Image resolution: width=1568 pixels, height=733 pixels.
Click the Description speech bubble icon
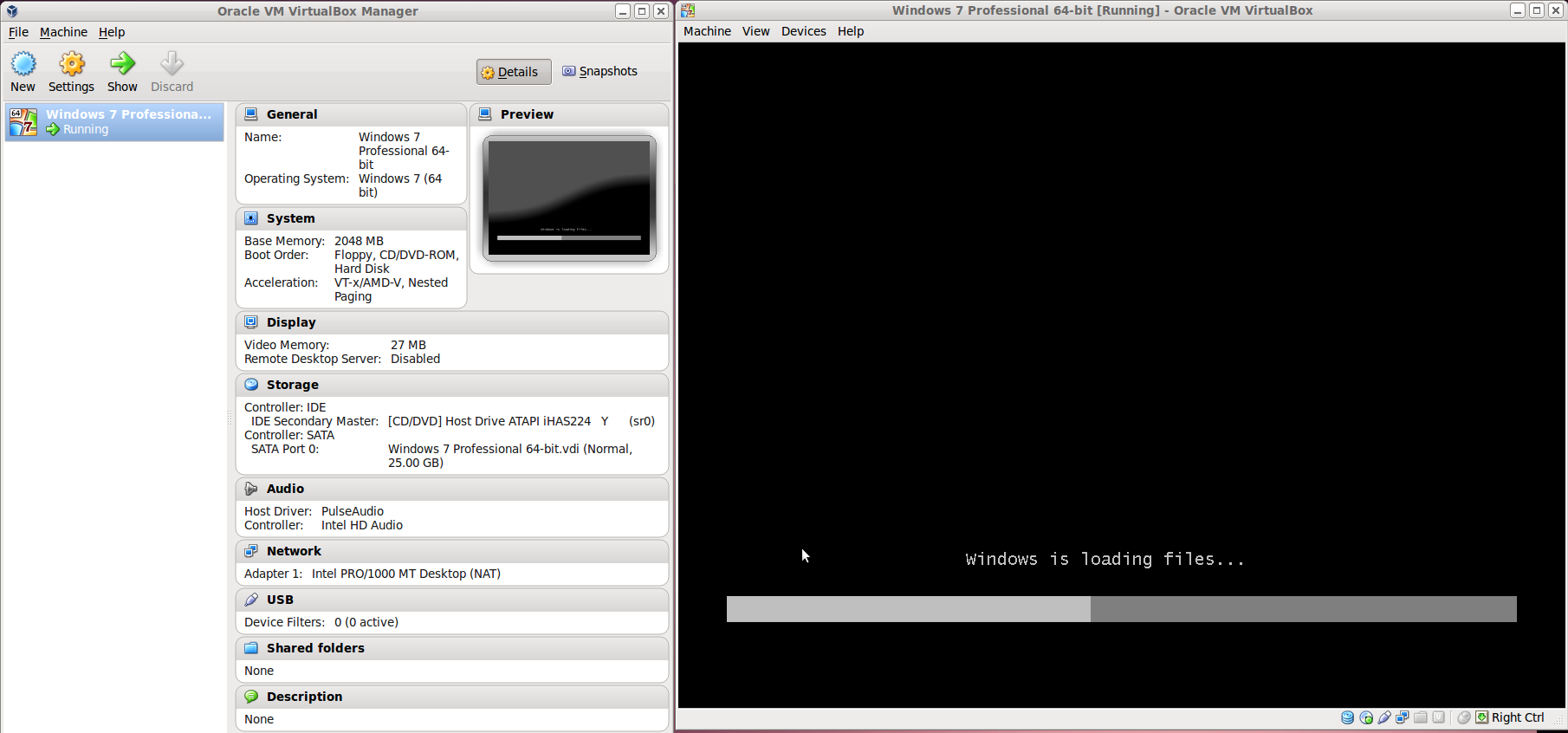251,697
